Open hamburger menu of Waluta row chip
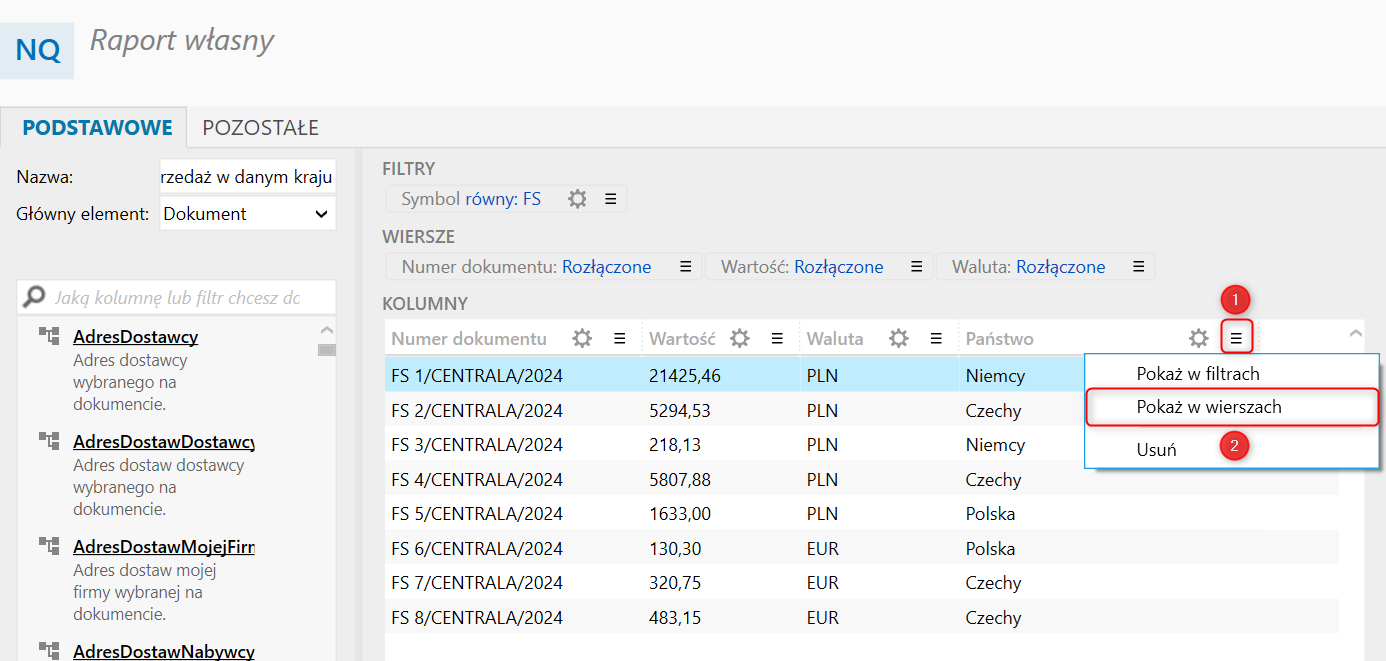The image size is (1386, 661). 1138,267
